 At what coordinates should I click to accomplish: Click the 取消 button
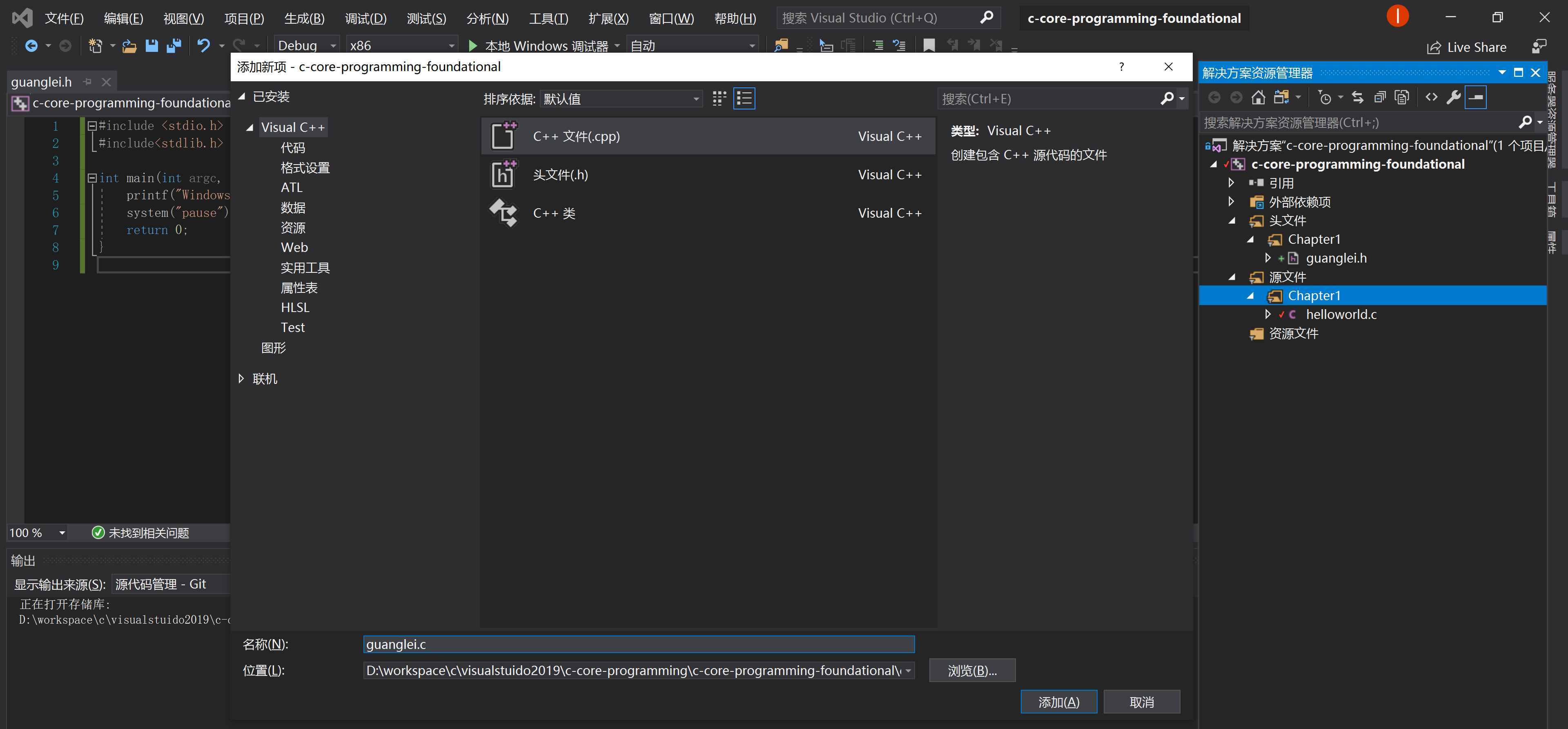click(1141, 702)
